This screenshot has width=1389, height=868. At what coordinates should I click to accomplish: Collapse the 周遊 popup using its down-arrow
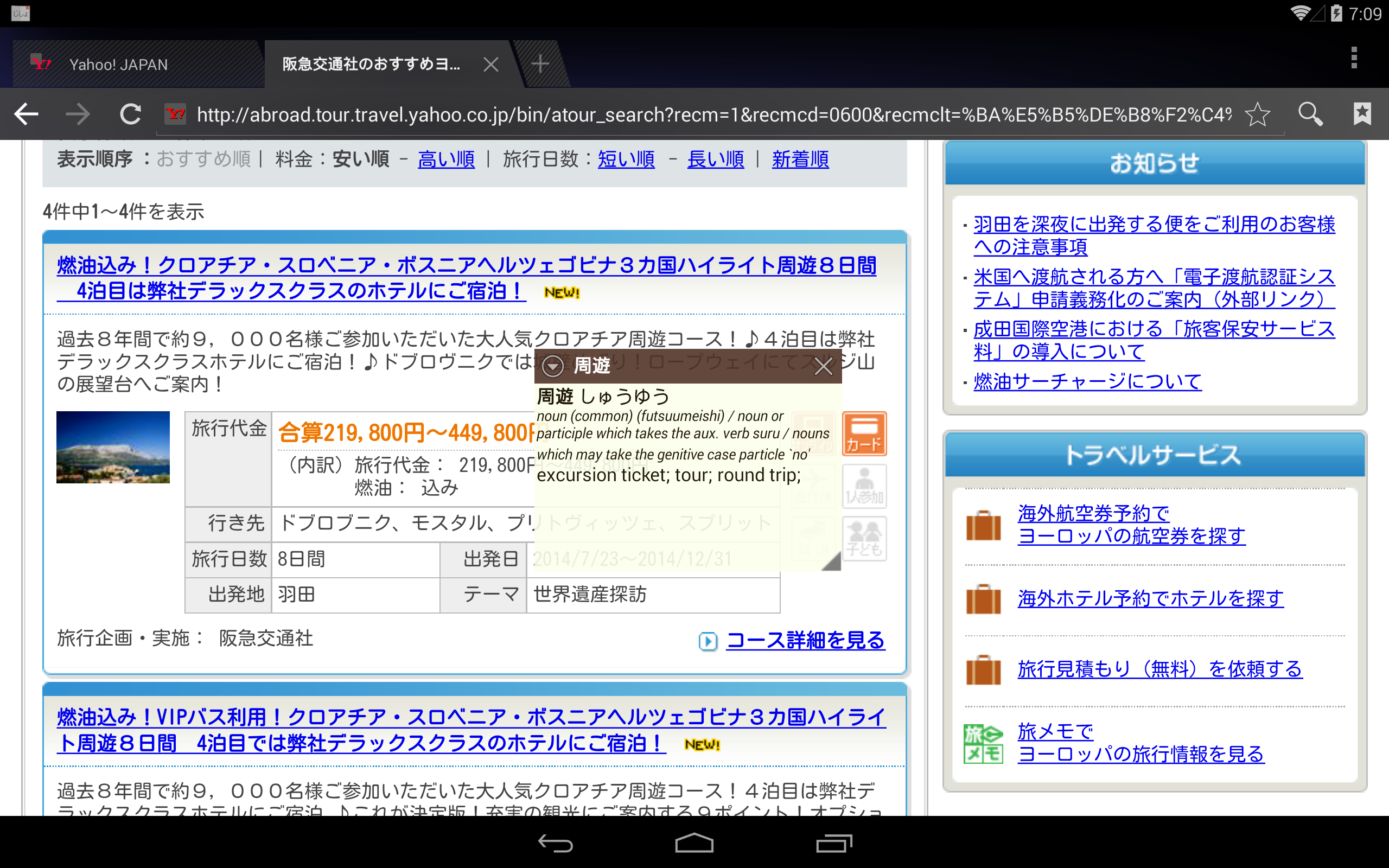point(553,366)
